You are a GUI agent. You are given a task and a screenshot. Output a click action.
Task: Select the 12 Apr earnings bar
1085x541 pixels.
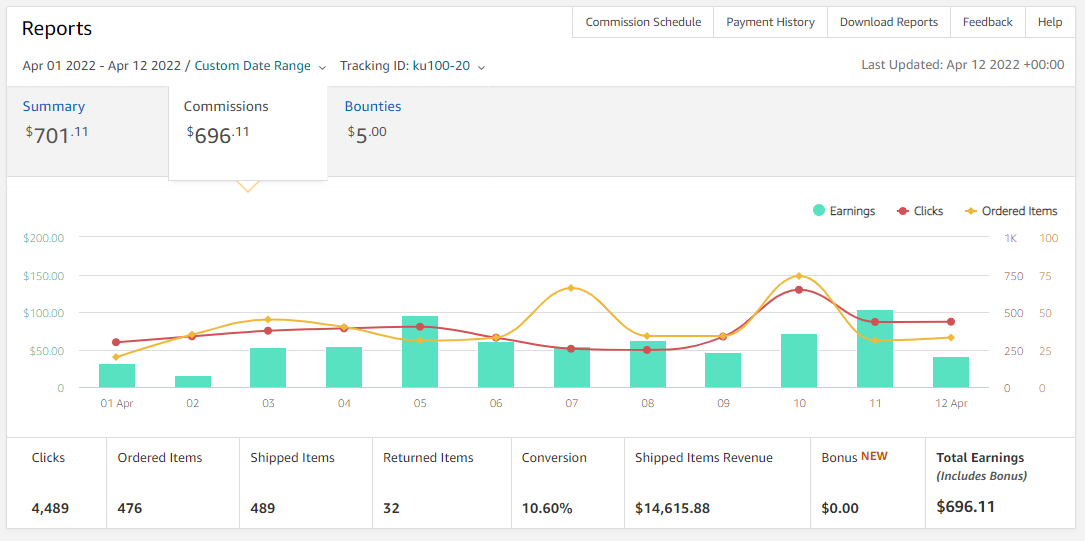tap(951, 372)
